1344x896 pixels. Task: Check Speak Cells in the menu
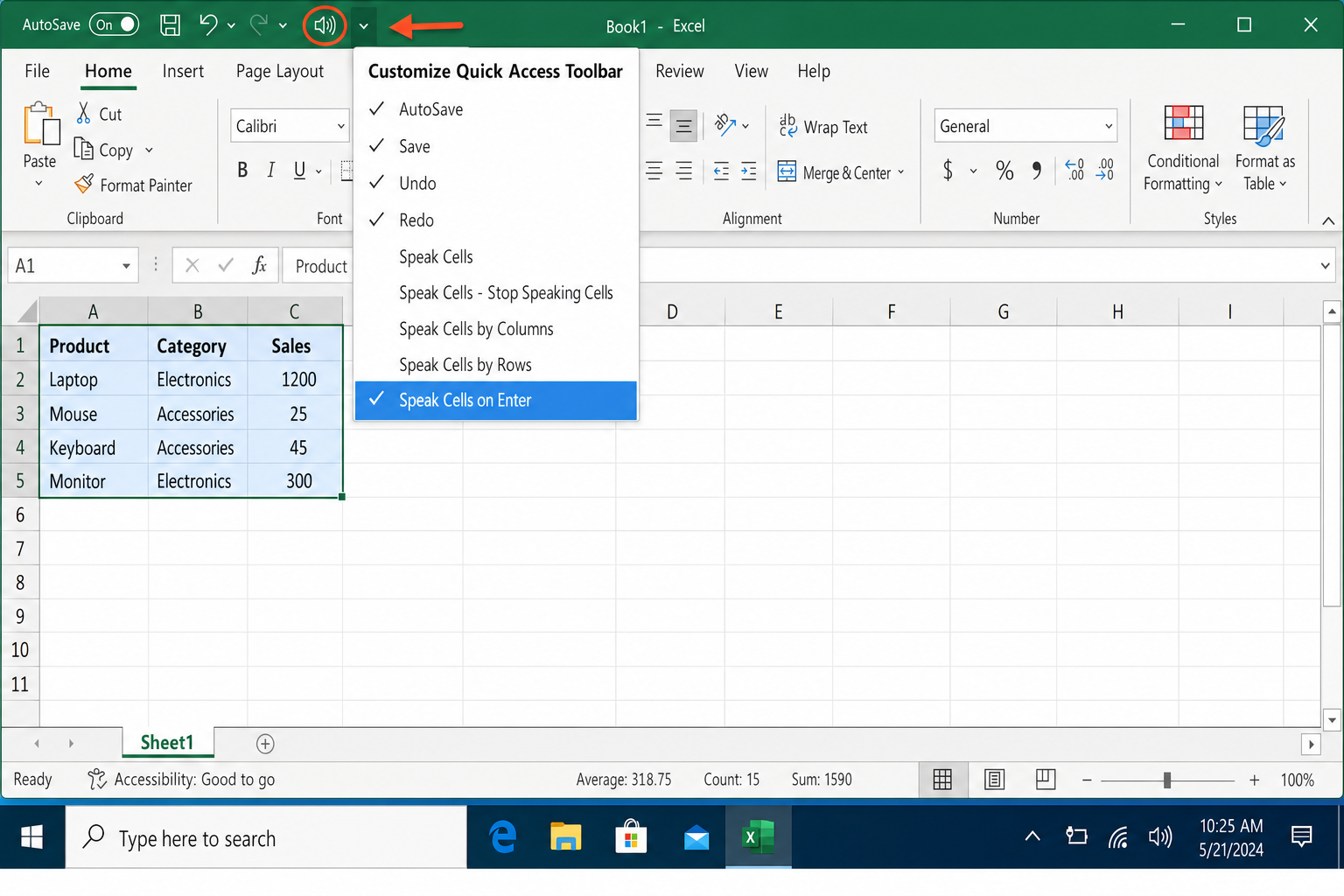click(x=496, y=256)
